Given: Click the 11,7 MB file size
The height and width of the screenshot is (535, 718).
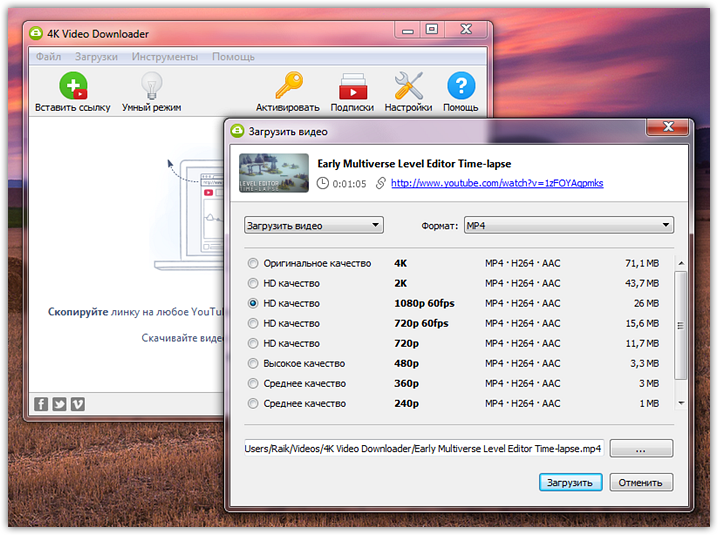Looking at the screenshot, I should pyautogui.click(x=642, y=344).
